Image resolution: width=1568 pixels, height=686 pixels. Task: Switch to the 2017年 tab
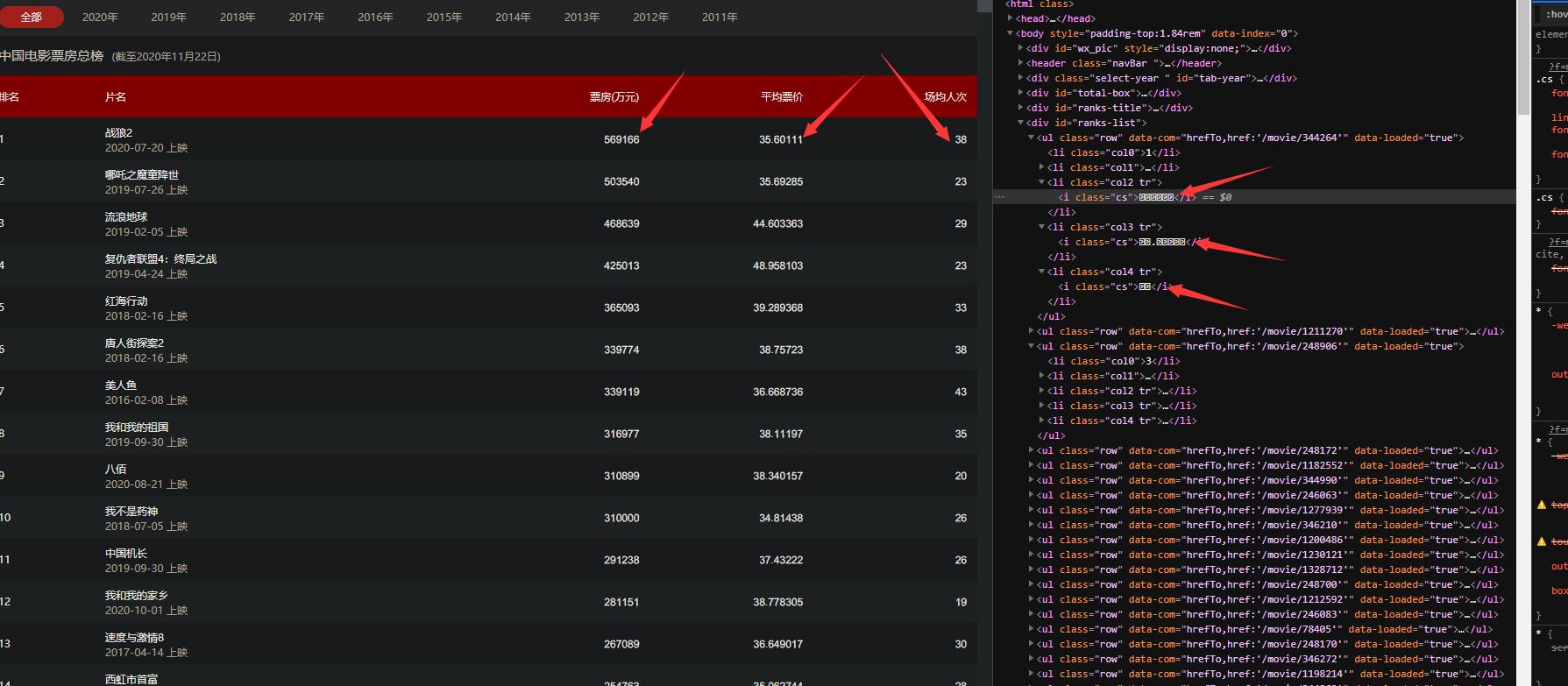click(307, 17)
